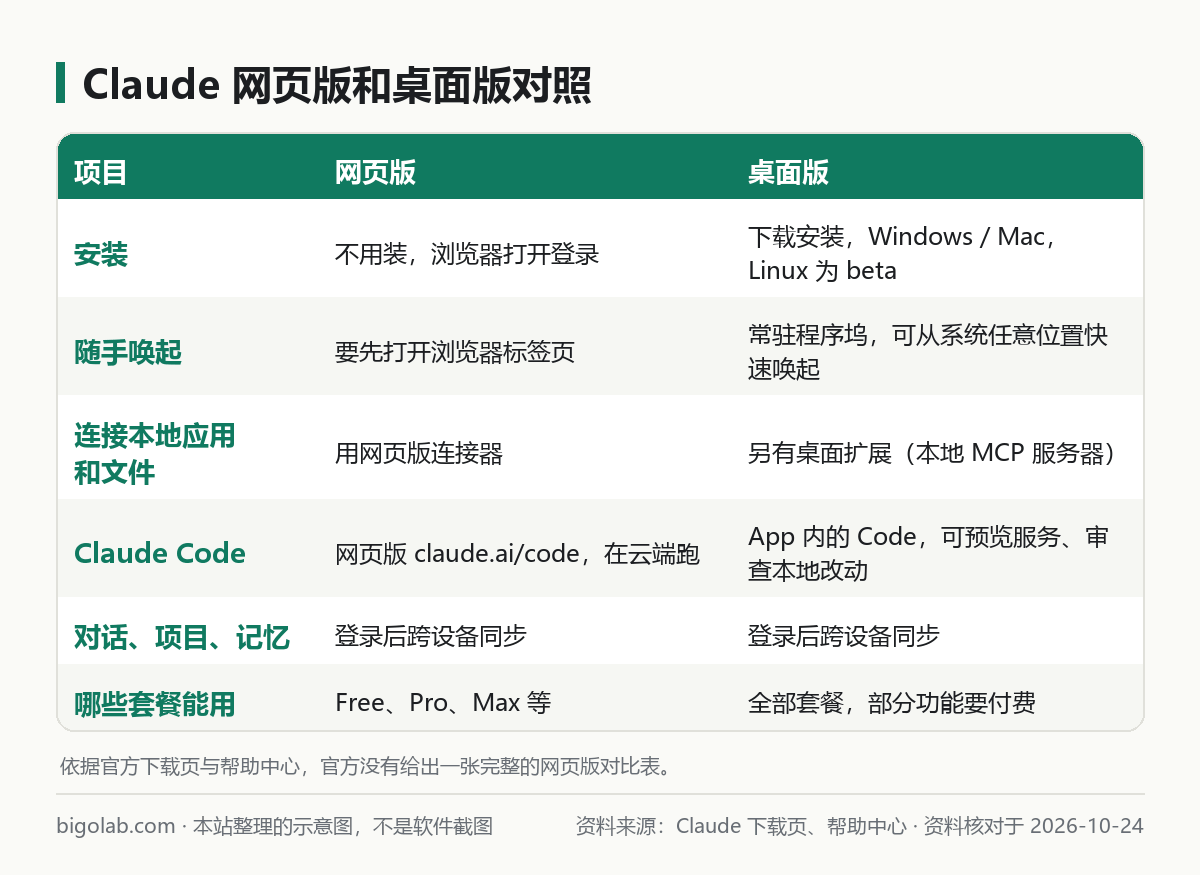1200x875 pixels.
Task: Click the '项目' column header
Action: (x=101, y=173)
